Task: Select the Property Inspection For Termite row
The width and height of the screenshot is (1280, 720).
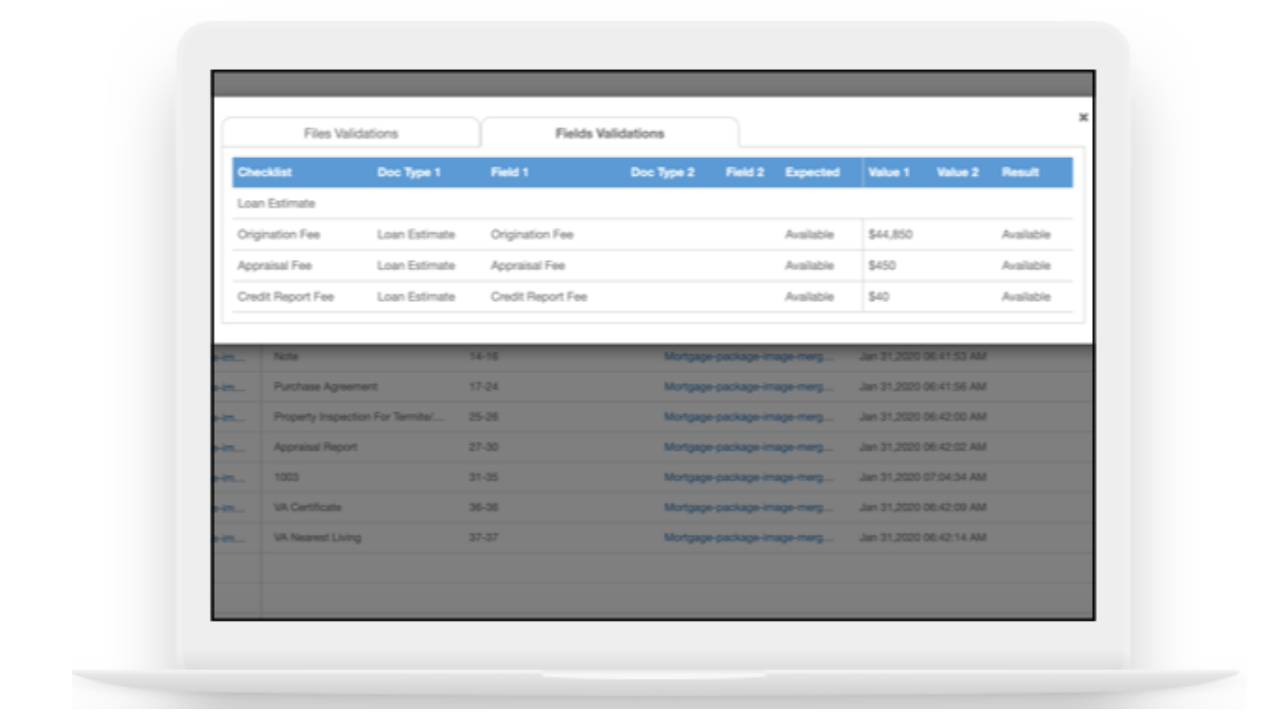Action: (x=653, y=417)
